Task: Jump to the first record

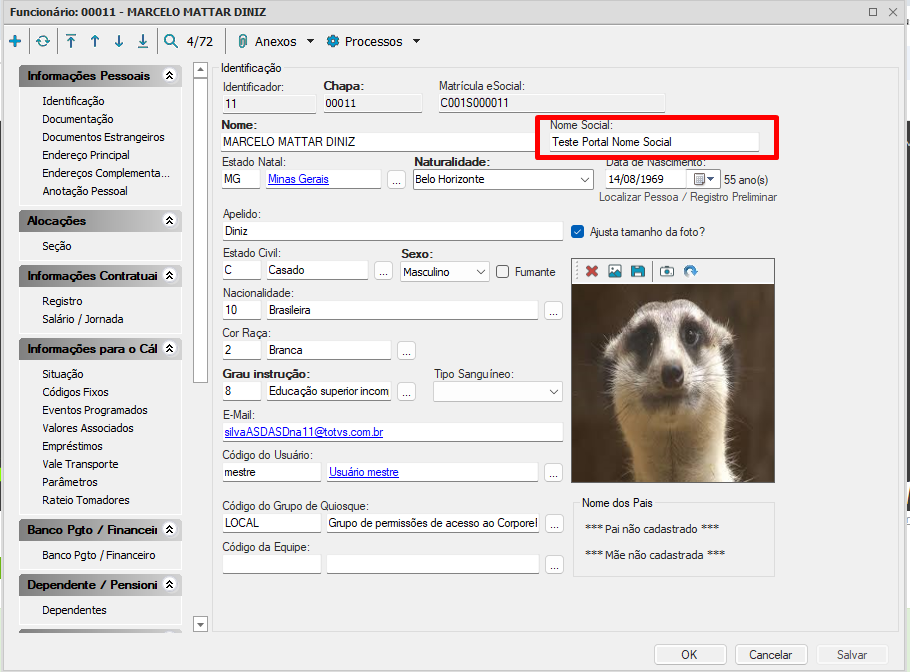Action: click(71, 41)
